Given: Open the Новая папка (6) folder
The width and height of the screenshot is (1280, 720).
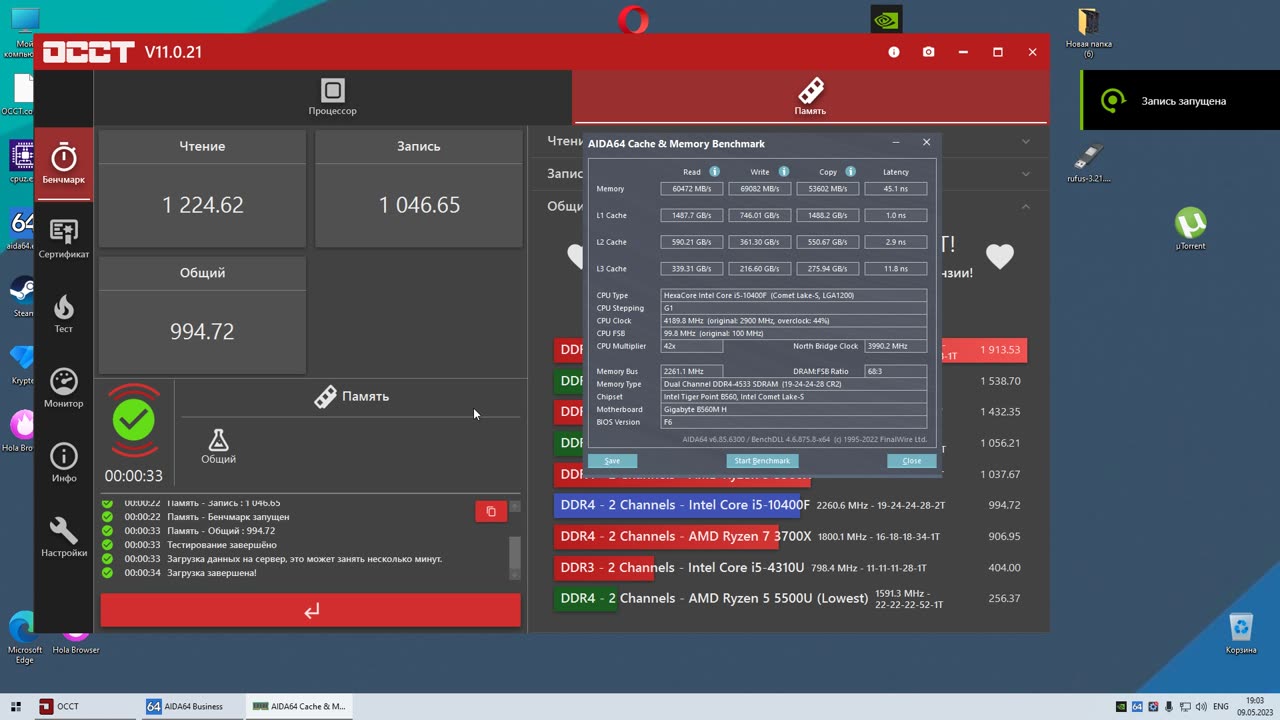Looking at the screenshot, I should [1088, 33].
